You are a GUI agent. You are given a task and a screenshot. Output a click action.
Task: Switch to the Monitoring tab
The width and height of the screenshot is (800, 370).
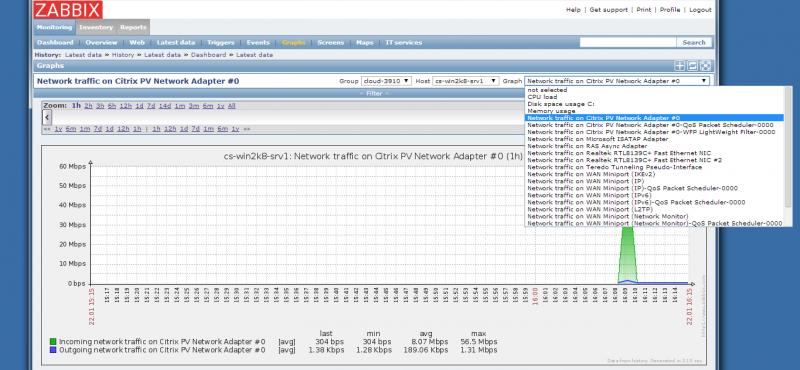point(55,28)
